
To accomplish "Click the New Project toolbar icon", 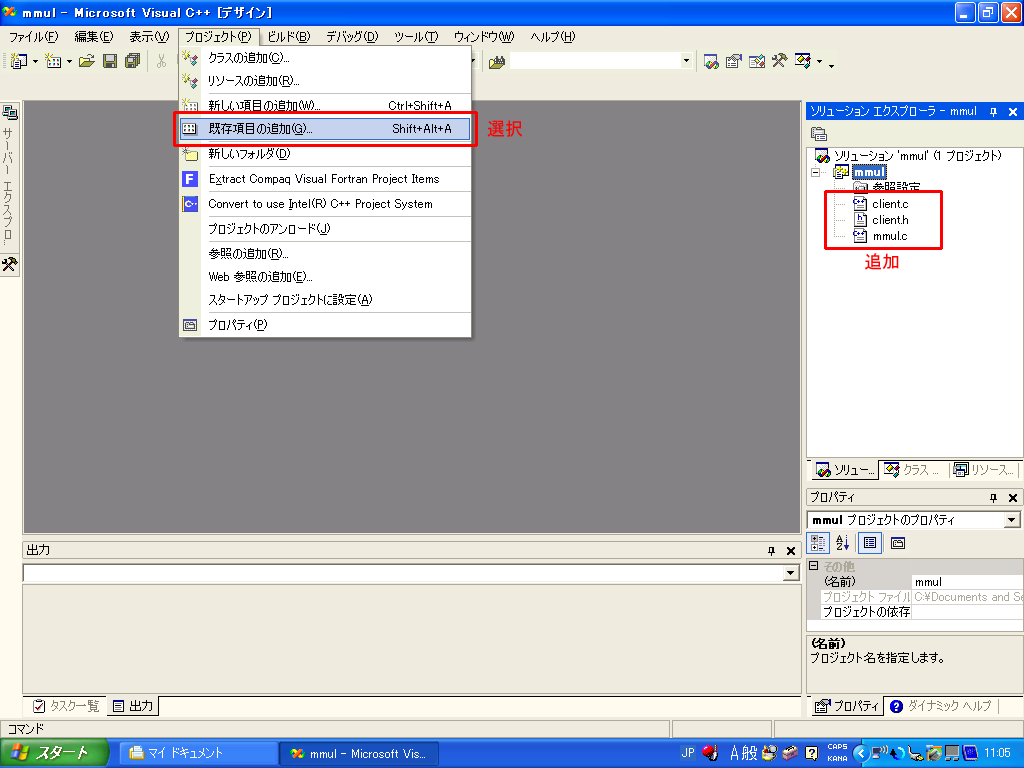I will click(18, 61).
